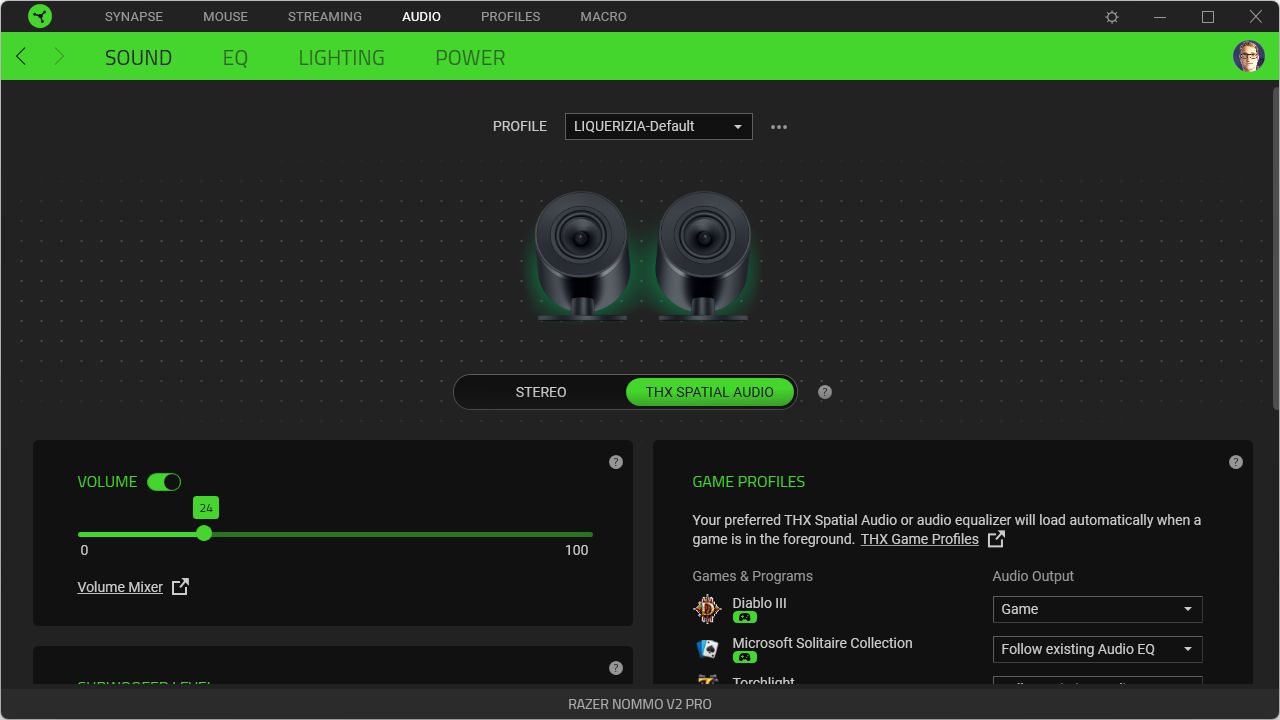Switch to the Profiles tab
The width and height of the screenshot is (1280, 720).
tap(510, 17)
